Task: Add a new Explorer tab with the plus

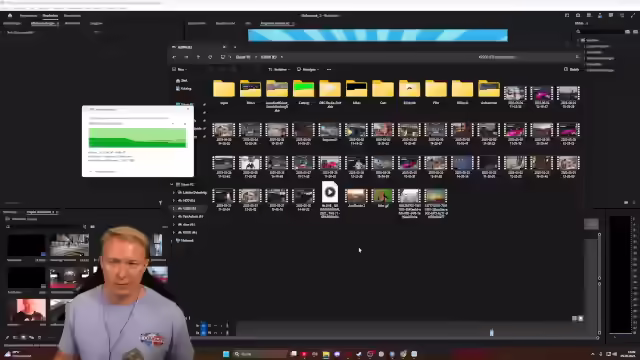Action: pos(235,47)
